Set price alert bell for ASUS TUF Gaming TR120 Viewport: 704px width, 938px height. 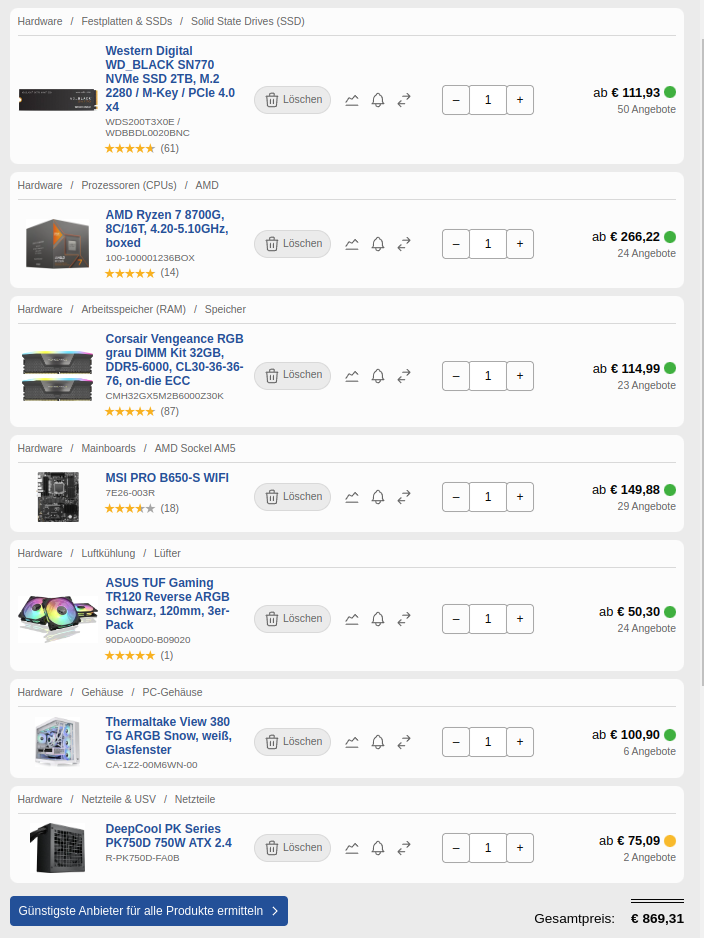click(378, 619)
